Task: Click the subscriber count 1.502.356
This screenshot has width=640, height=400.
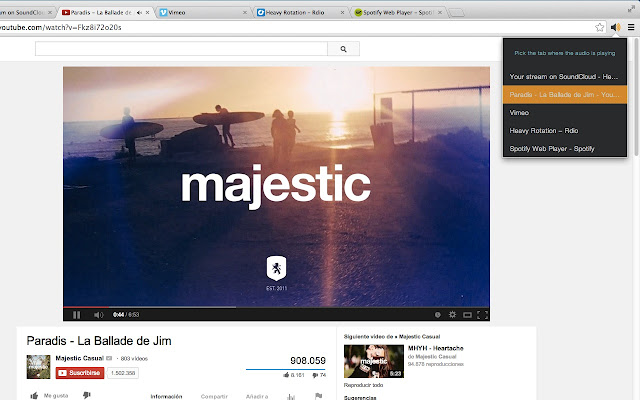Action: pos(123,373)
